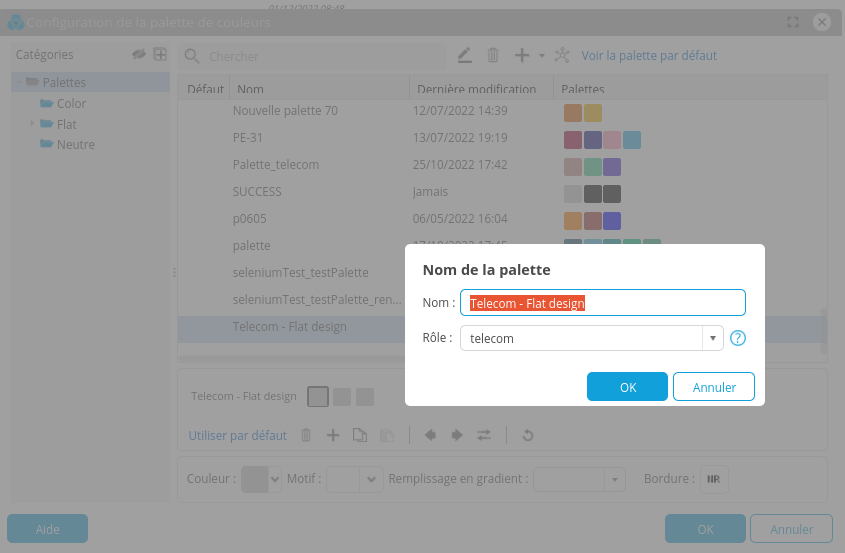Click the trash delete icon in the top toolbar
Screen dimensions: 845x553
(493, 55)
